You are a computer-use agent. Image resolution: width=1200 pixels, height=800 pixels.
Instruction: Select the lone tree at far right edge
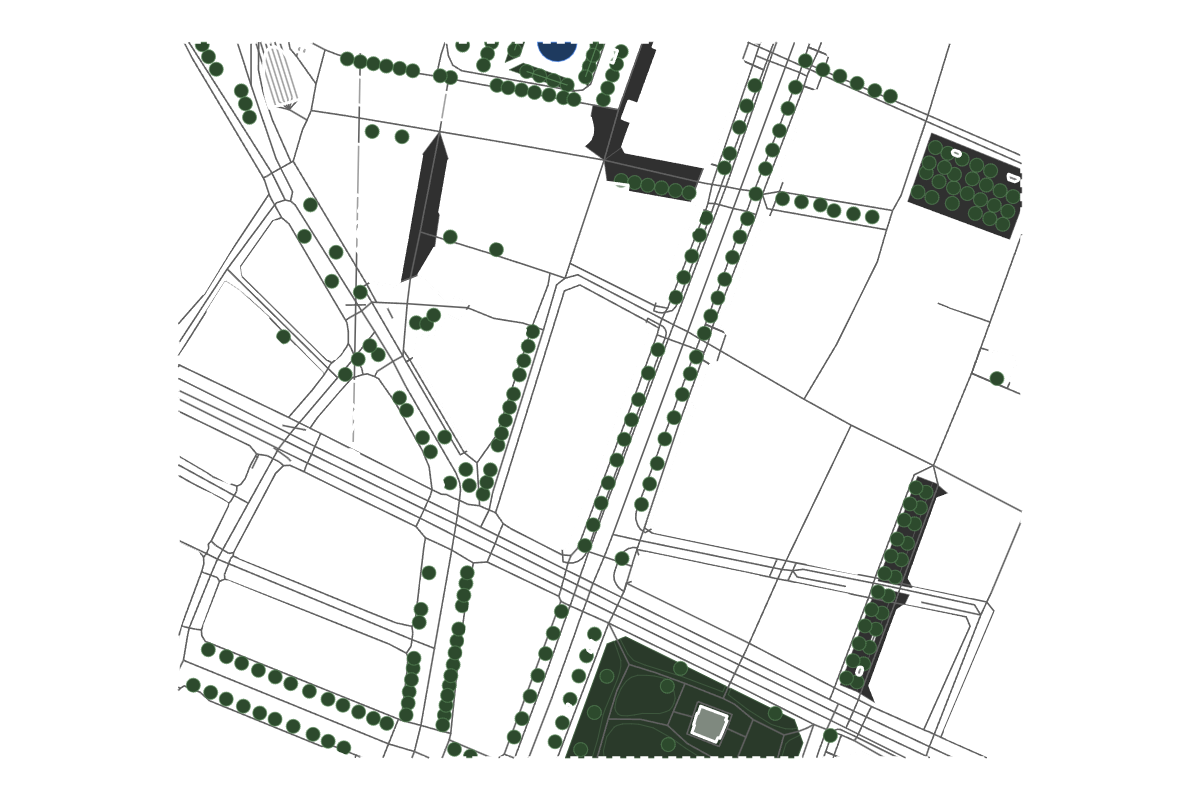[x=997, y=378]
